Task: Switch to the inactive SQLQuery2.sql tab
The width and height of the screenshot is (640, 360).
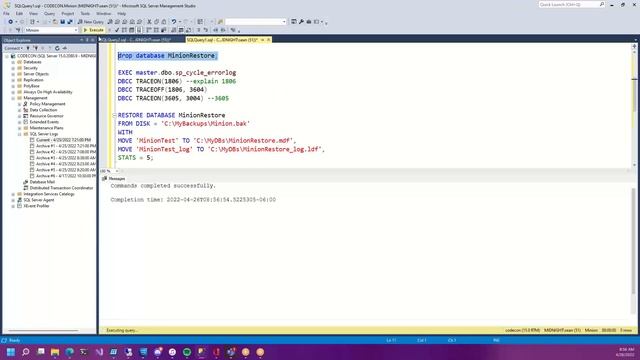Action: (x=136, y=40)
